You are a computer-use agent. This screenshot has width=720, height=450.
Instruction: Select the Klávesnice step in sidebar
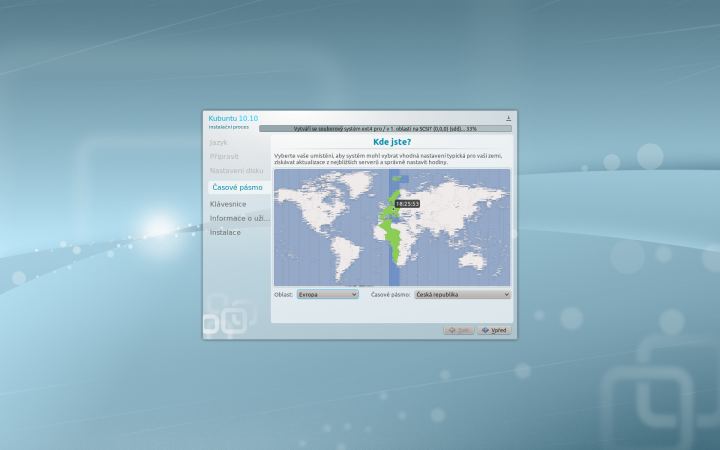pos(228,204)
